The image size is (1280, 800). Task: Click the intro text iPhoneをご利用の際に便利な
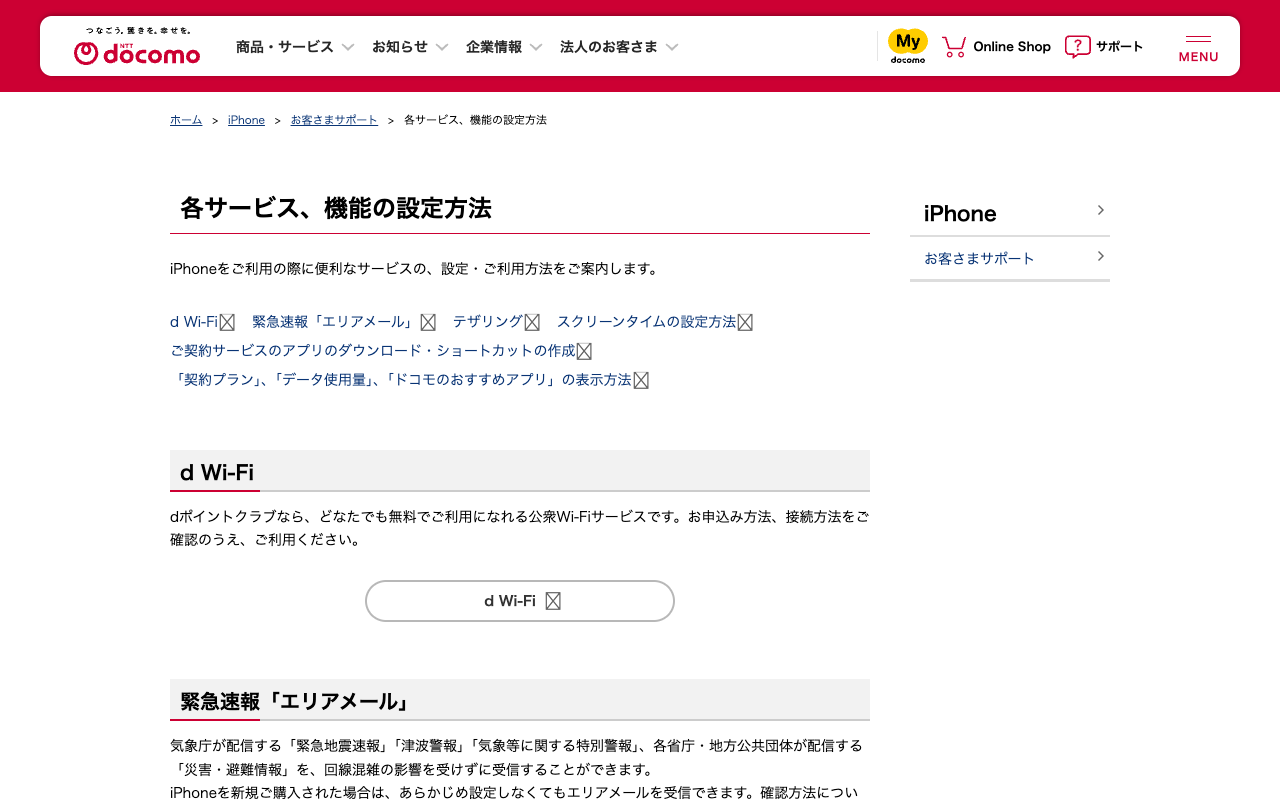(x=415, y=268)
